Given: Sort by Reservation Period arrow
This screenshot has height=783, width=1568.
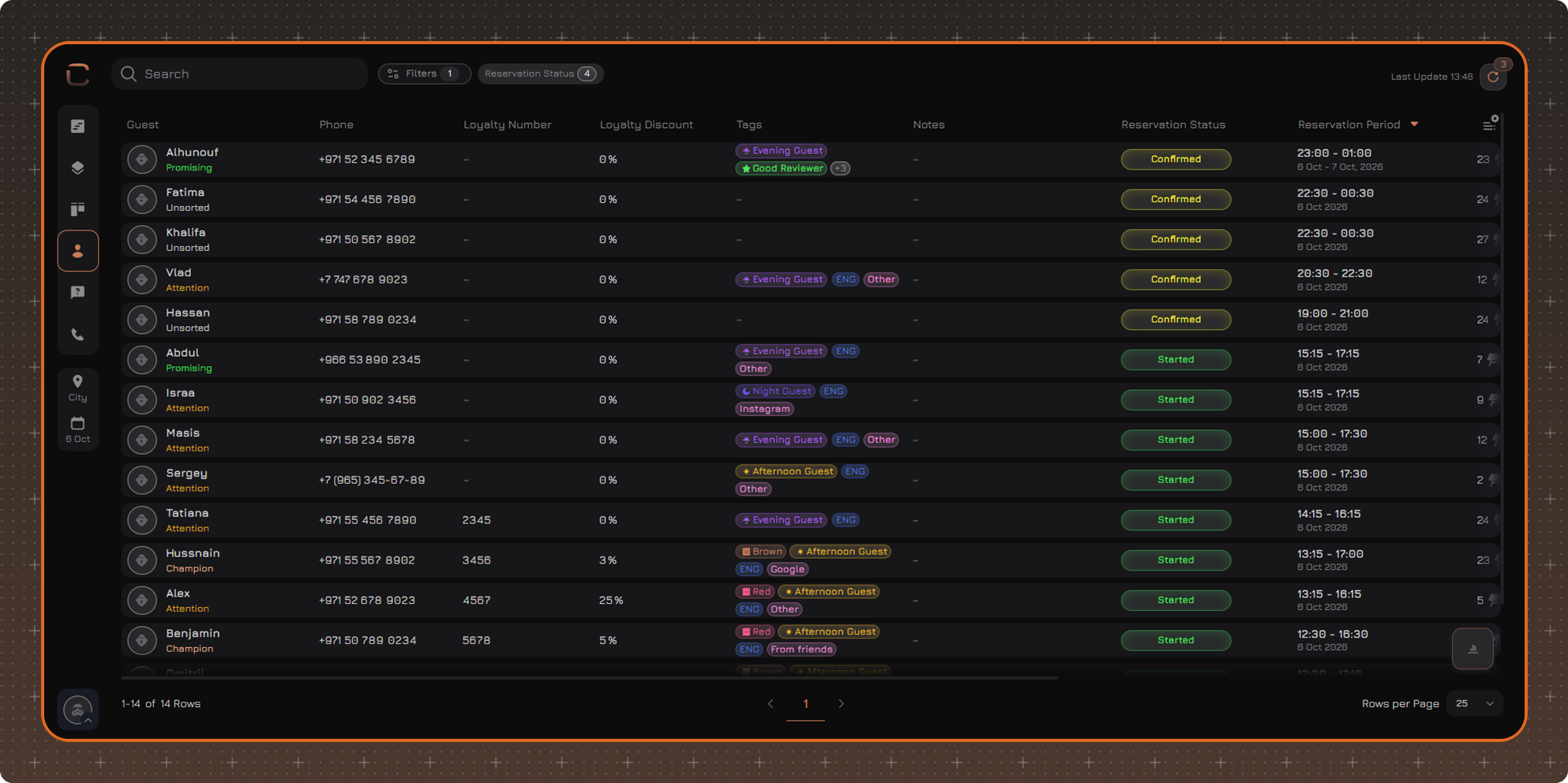Looking at the screenshot, I should click(x=1415, y=124).
